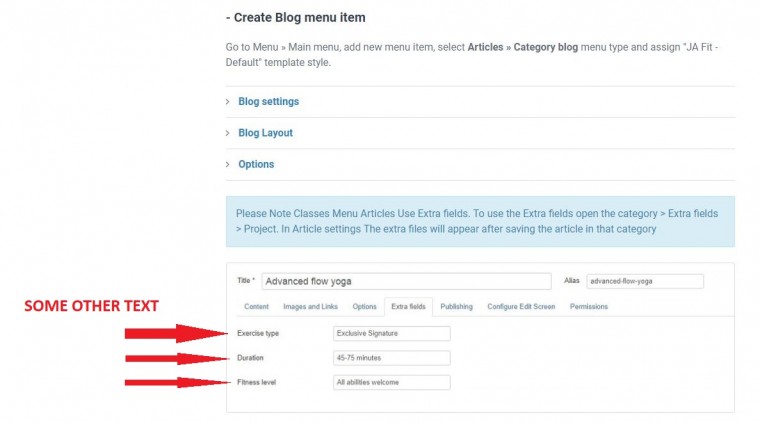Click the chevron icon beside Blog Layout
This screenshot has height=422, width=760.
pos(228,133)
